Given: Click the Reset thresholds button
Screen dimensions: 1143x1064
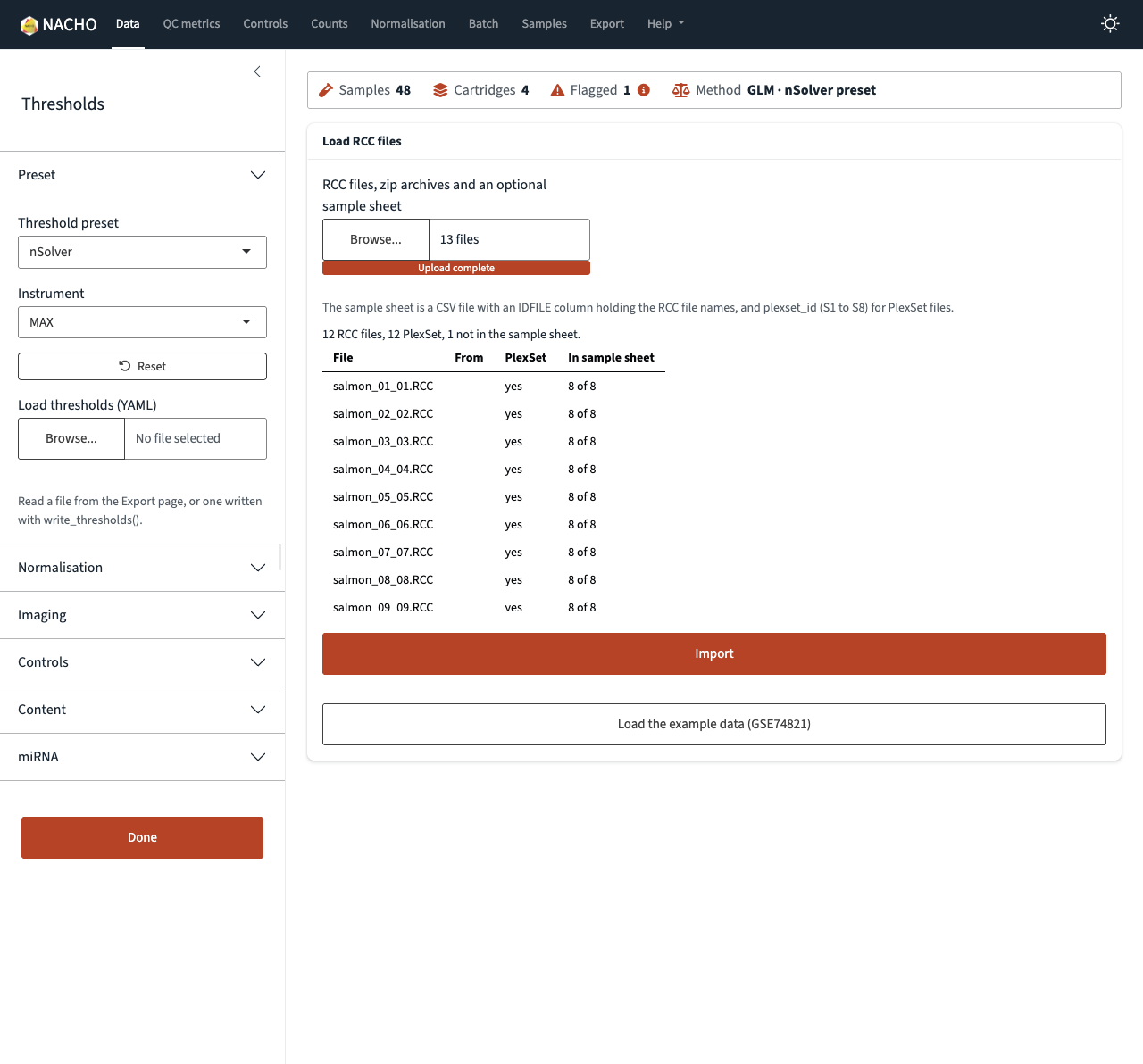Looking at the screenshot, I should 142,367.
